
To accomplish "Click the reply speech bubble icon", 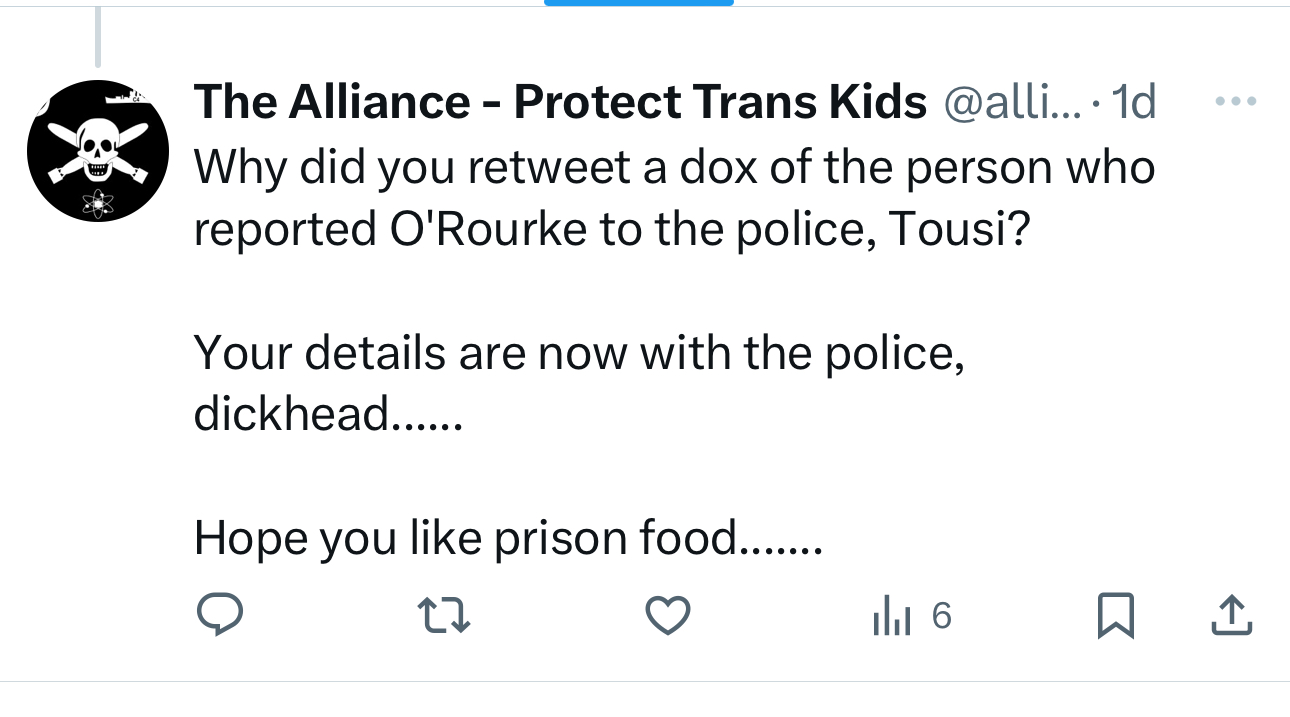I will pyautogui.click(x=219, y=615).
